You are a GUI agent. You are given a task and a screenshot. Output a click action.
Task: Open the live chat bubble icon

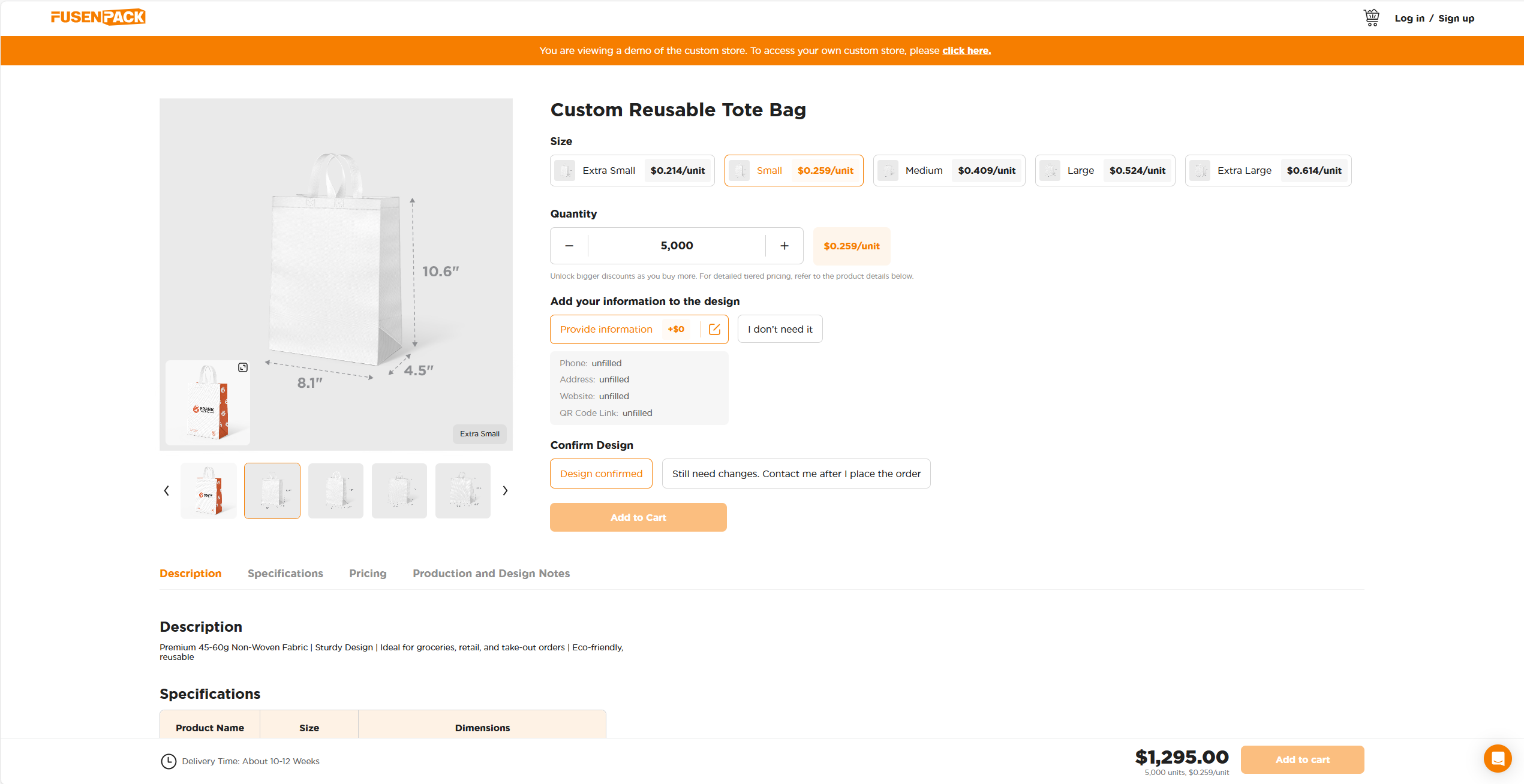click(x=1498, y=758)
